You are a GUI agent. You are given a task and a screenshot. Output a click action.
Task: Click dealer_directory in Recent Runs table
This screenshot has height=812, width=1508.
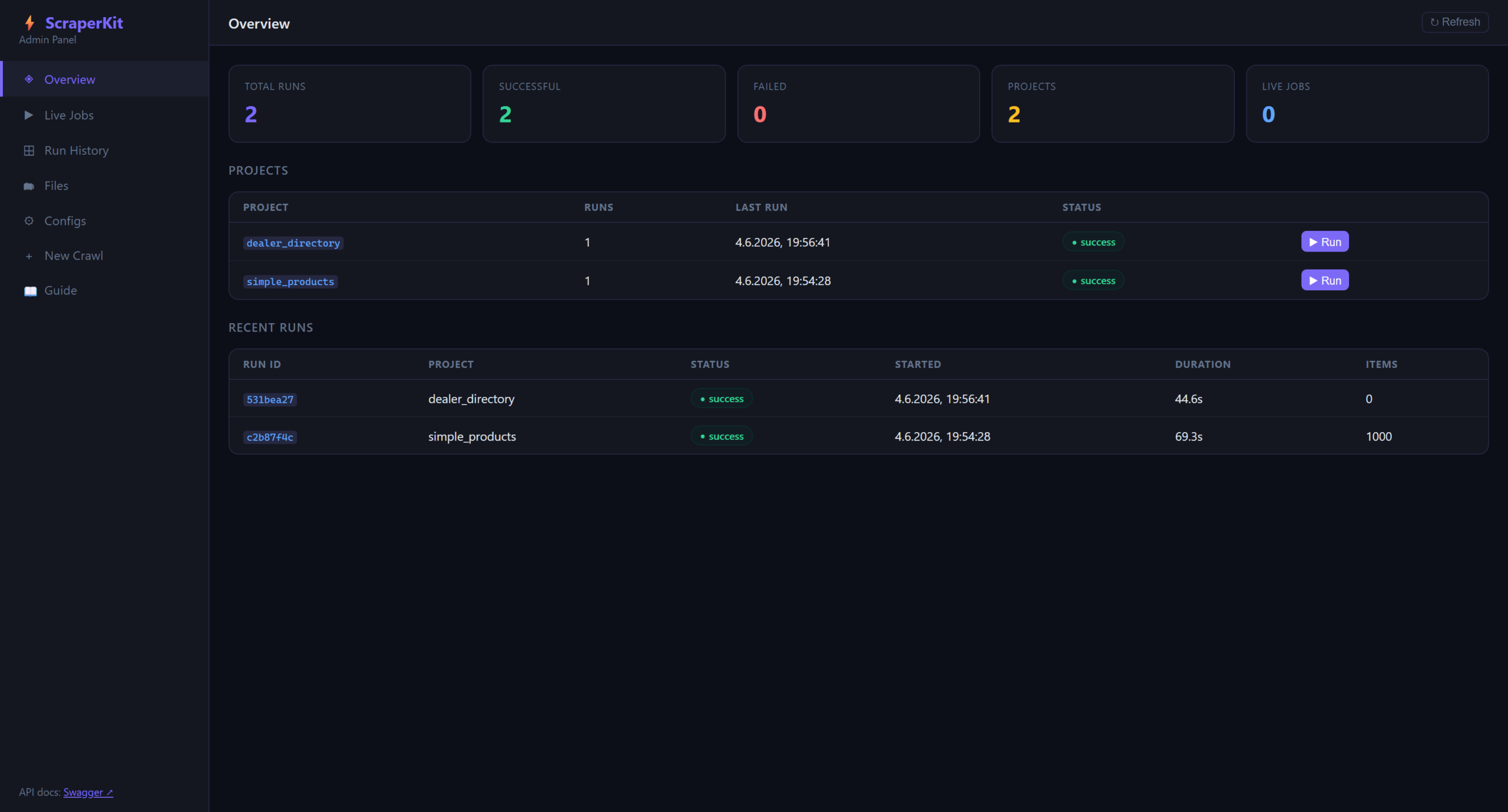(x=471, y=399)
